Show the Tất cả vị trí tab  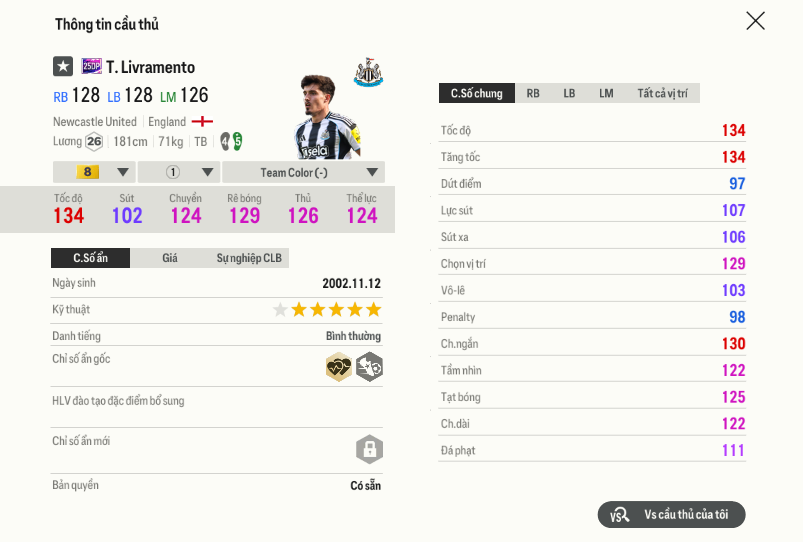coord(662,93)
